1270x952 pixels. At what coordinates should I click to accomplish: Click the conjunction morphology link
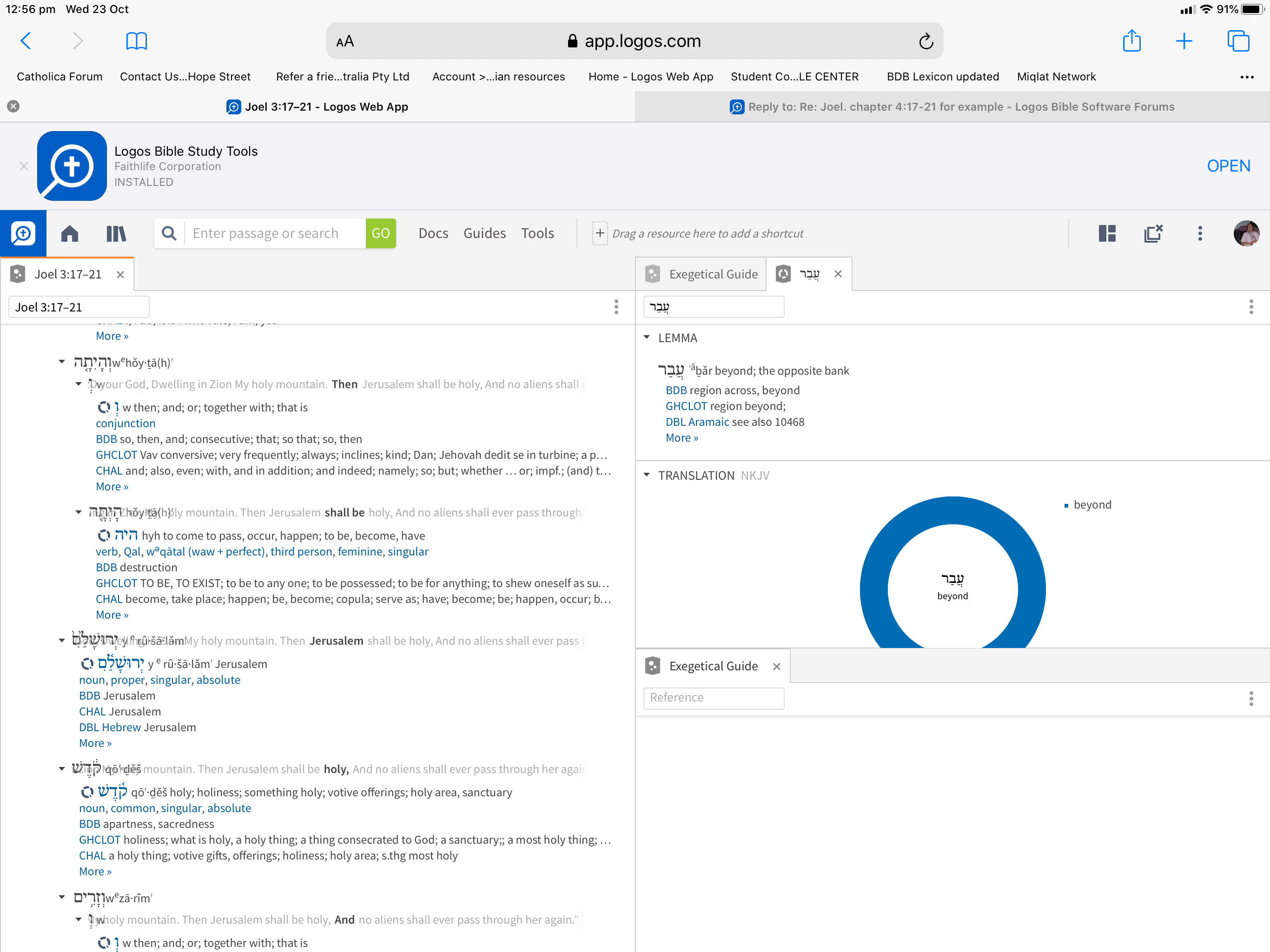(125, 423)
